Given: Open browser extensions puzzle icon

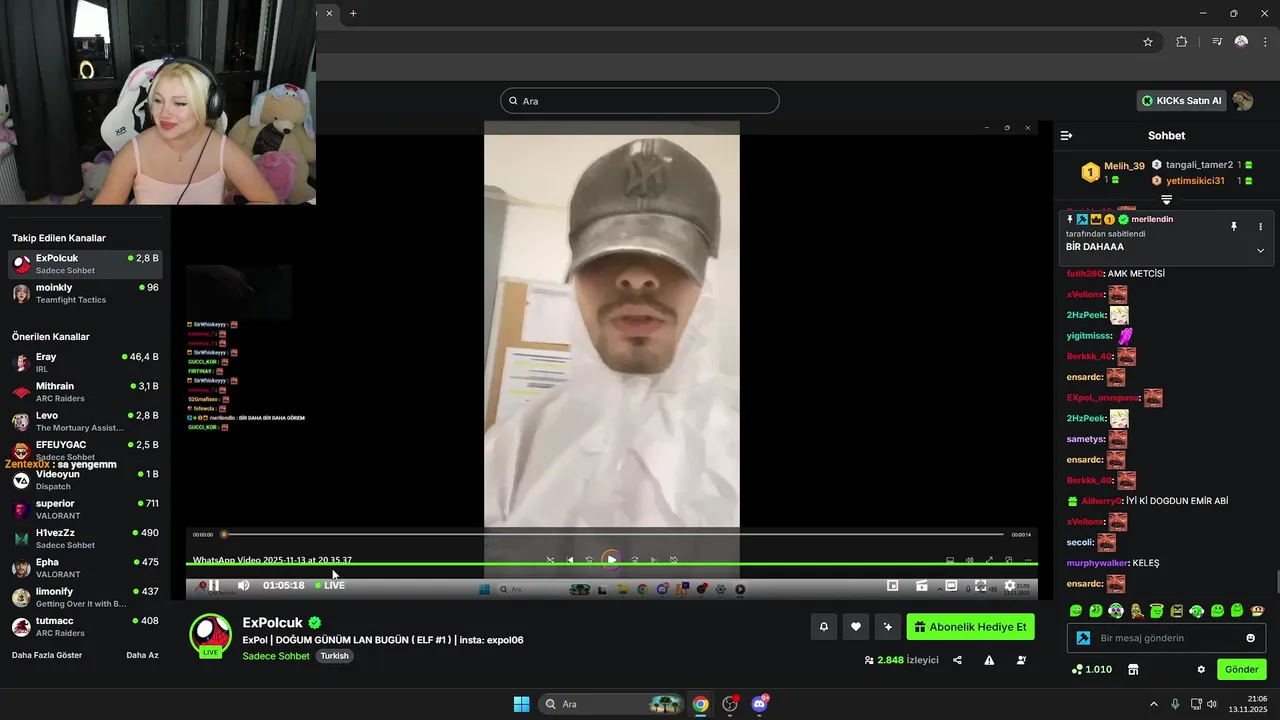Looking at the screenshot, I should 1182,42.
